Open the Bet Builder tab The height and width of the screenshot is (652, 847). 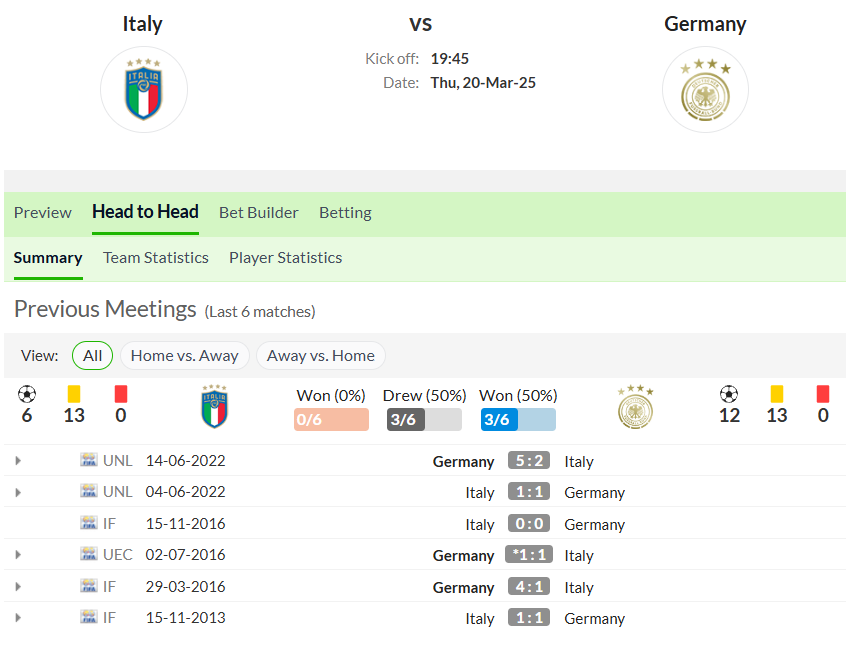click(x=259, y=213)
